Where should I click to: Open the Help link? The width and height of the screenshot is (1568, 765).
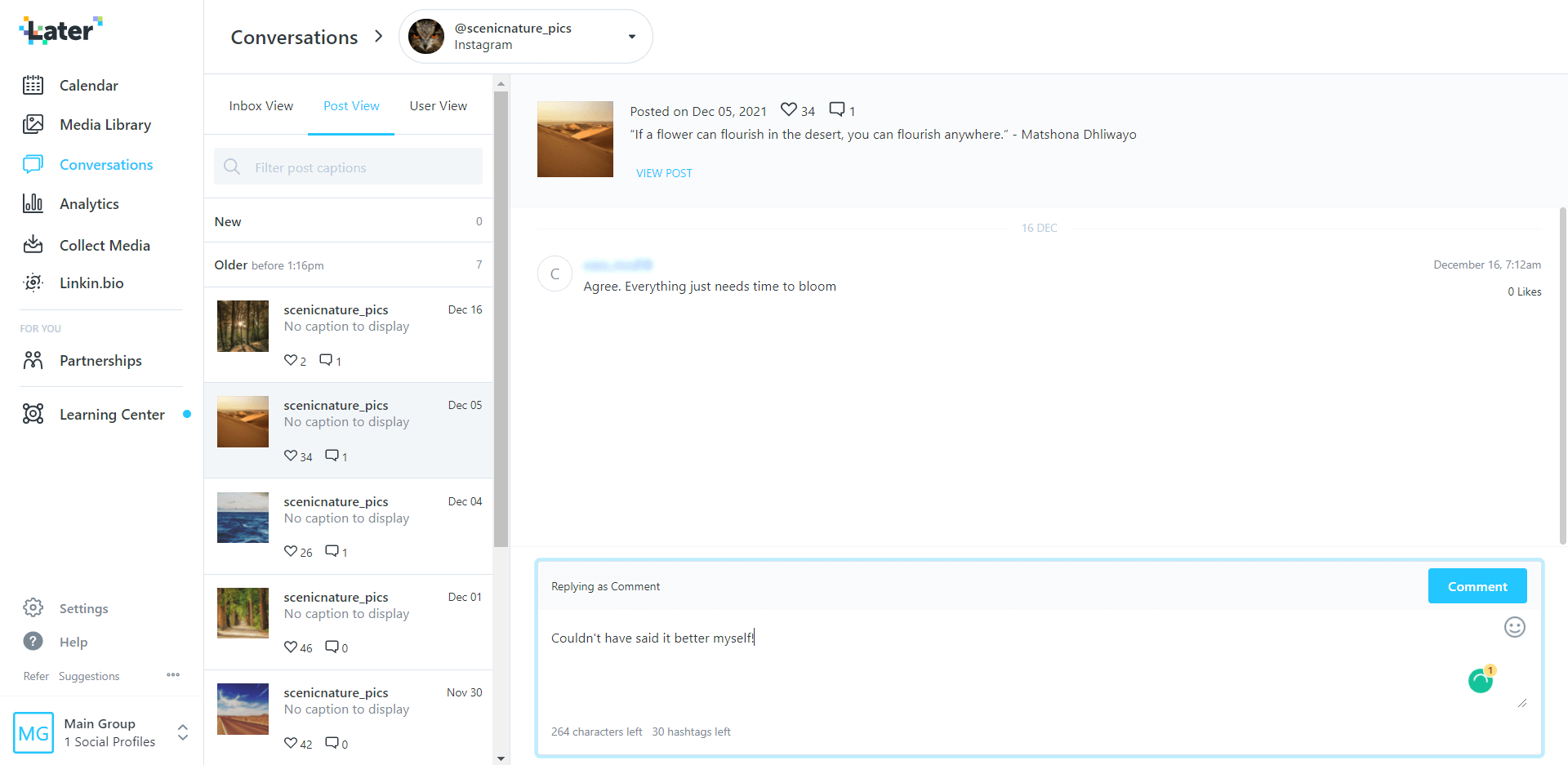73,643
